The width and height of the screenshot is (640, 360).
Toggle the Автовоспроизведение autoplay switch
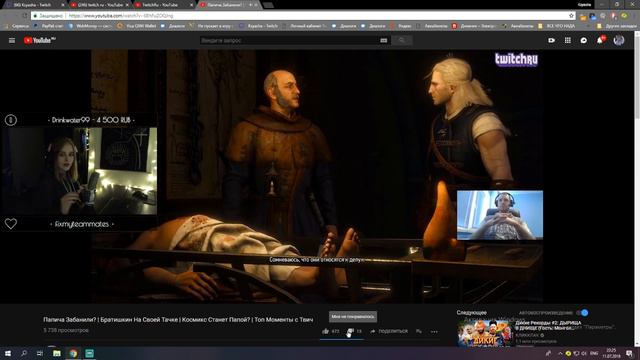click(582, 313)
